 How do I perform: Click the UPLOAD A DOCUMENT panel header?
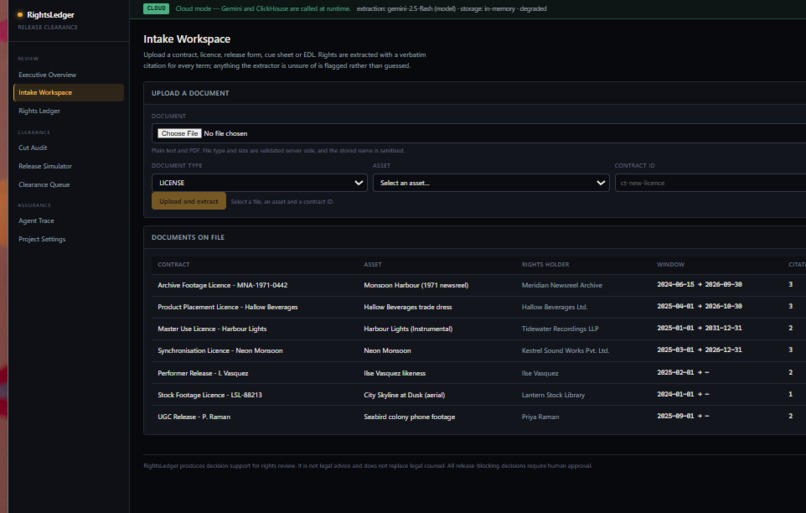tap(190, 93)
